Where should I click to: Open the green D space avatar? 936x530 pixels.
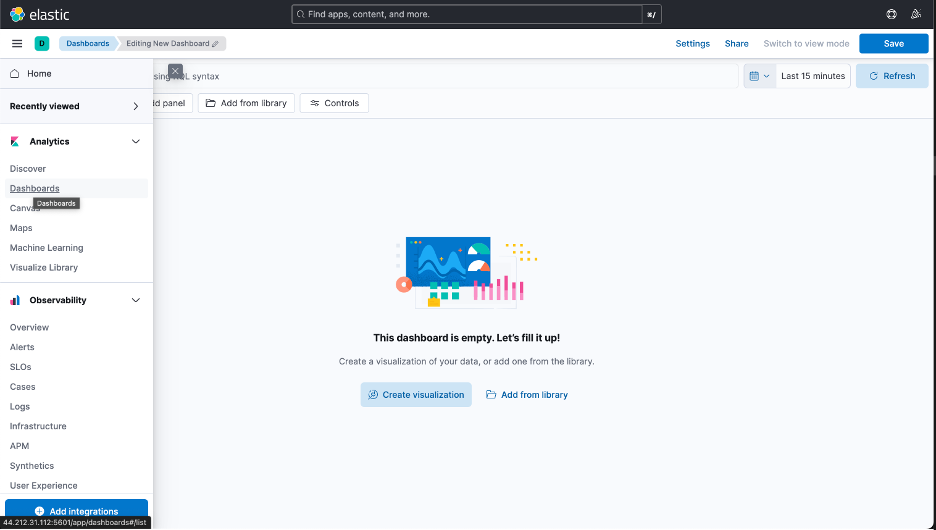(x=42, y=44)
